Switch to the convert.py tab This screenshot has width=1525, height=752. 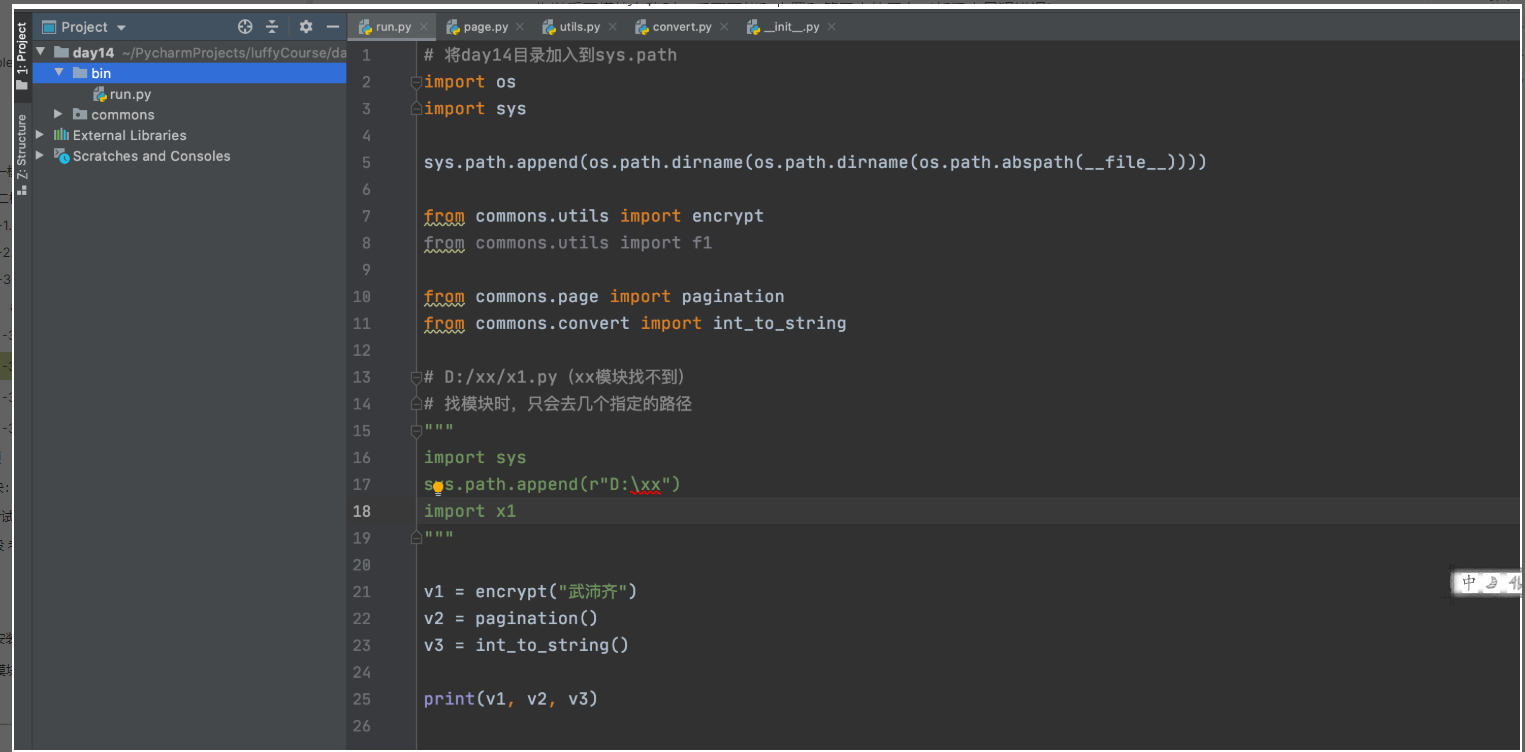coord(681,27)
